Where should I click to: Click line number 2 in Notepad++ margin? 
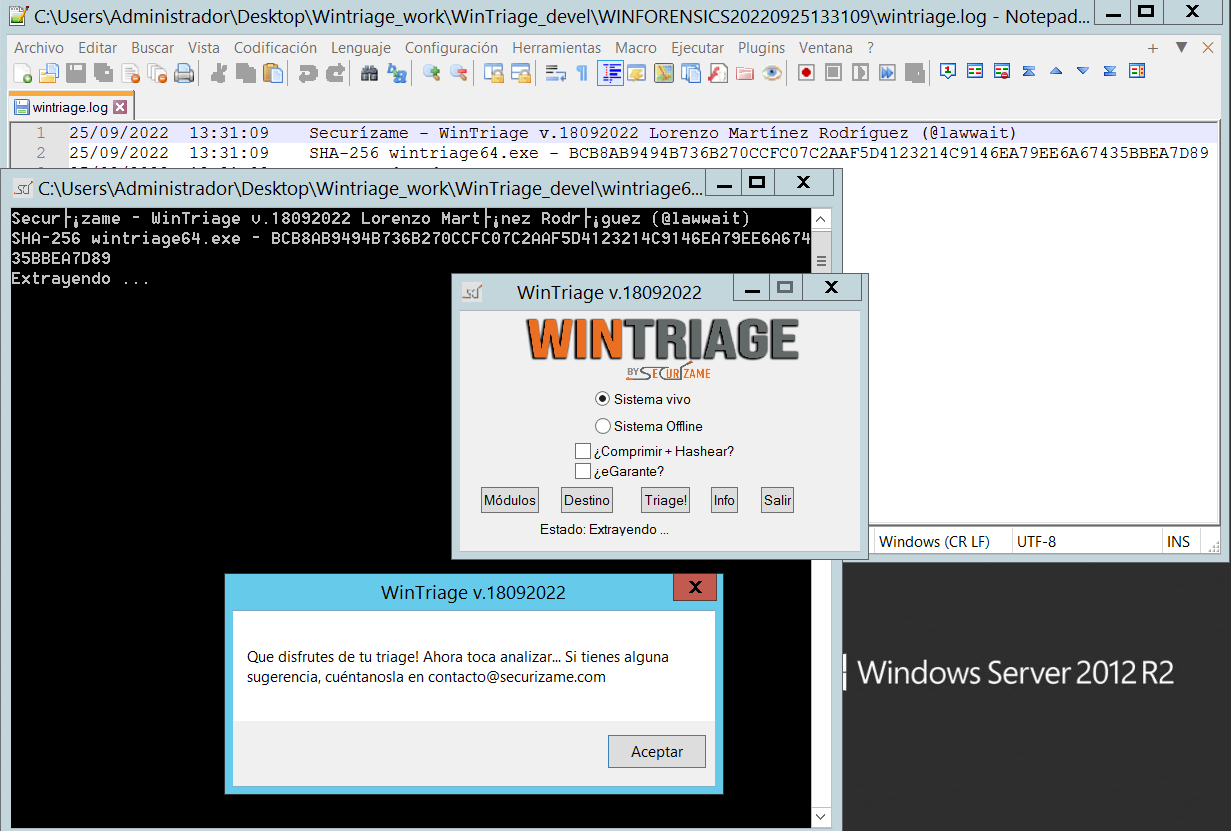click(40, 153)
